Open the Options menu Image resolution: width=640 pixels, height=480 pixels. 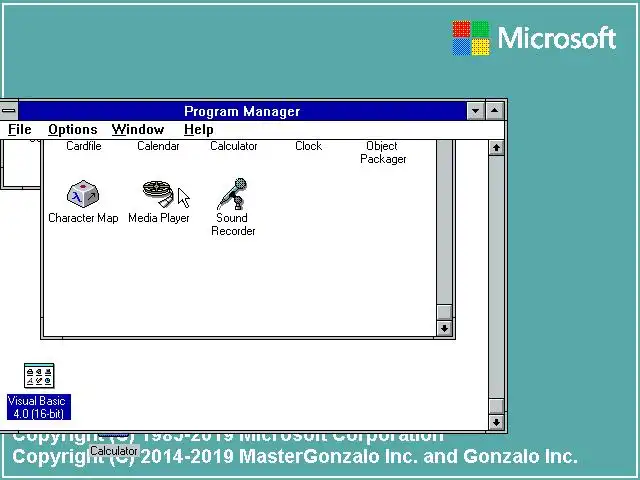73,130
